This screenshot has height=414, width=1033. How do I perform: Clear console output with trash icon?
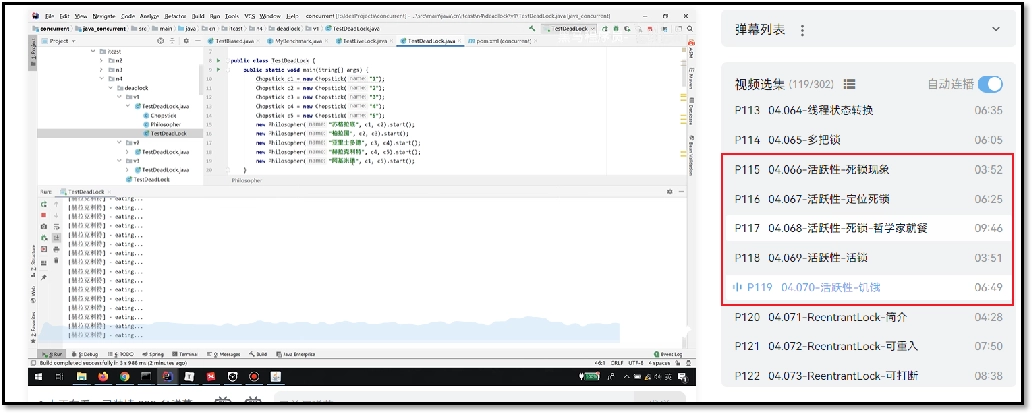coord(56,260)
